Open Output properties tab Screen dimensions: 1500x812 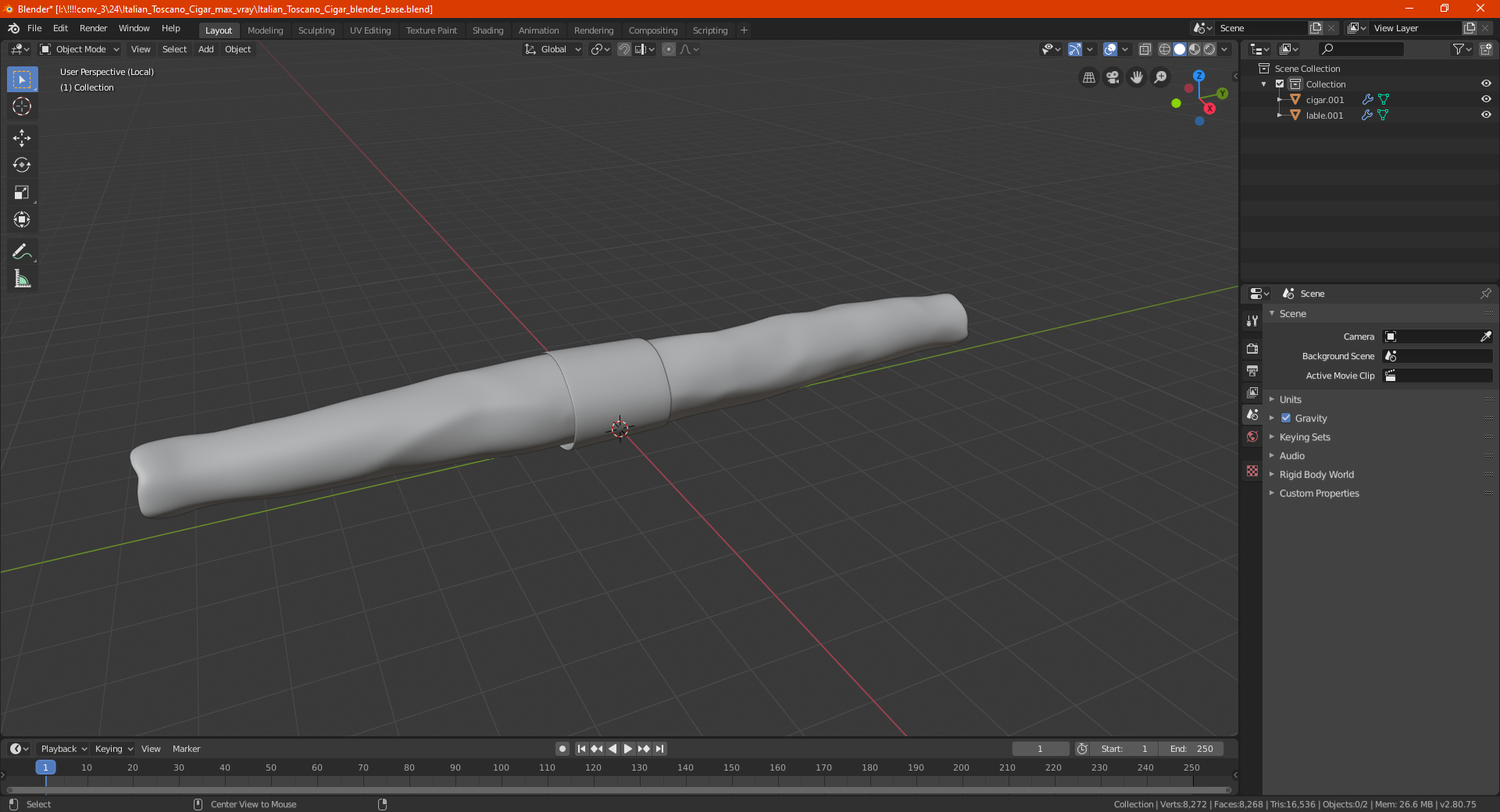coord(1252,370)
